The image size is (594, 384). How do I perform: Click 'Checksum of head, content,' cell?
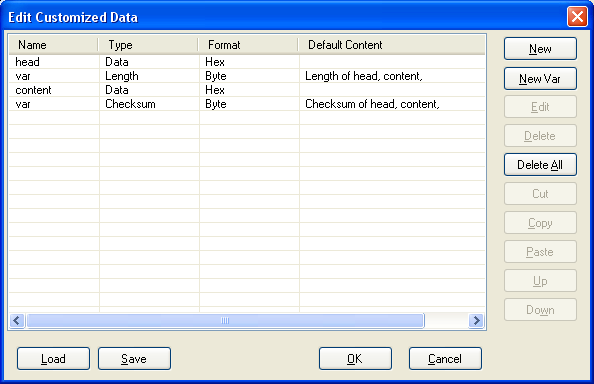[x=372, y=104]
